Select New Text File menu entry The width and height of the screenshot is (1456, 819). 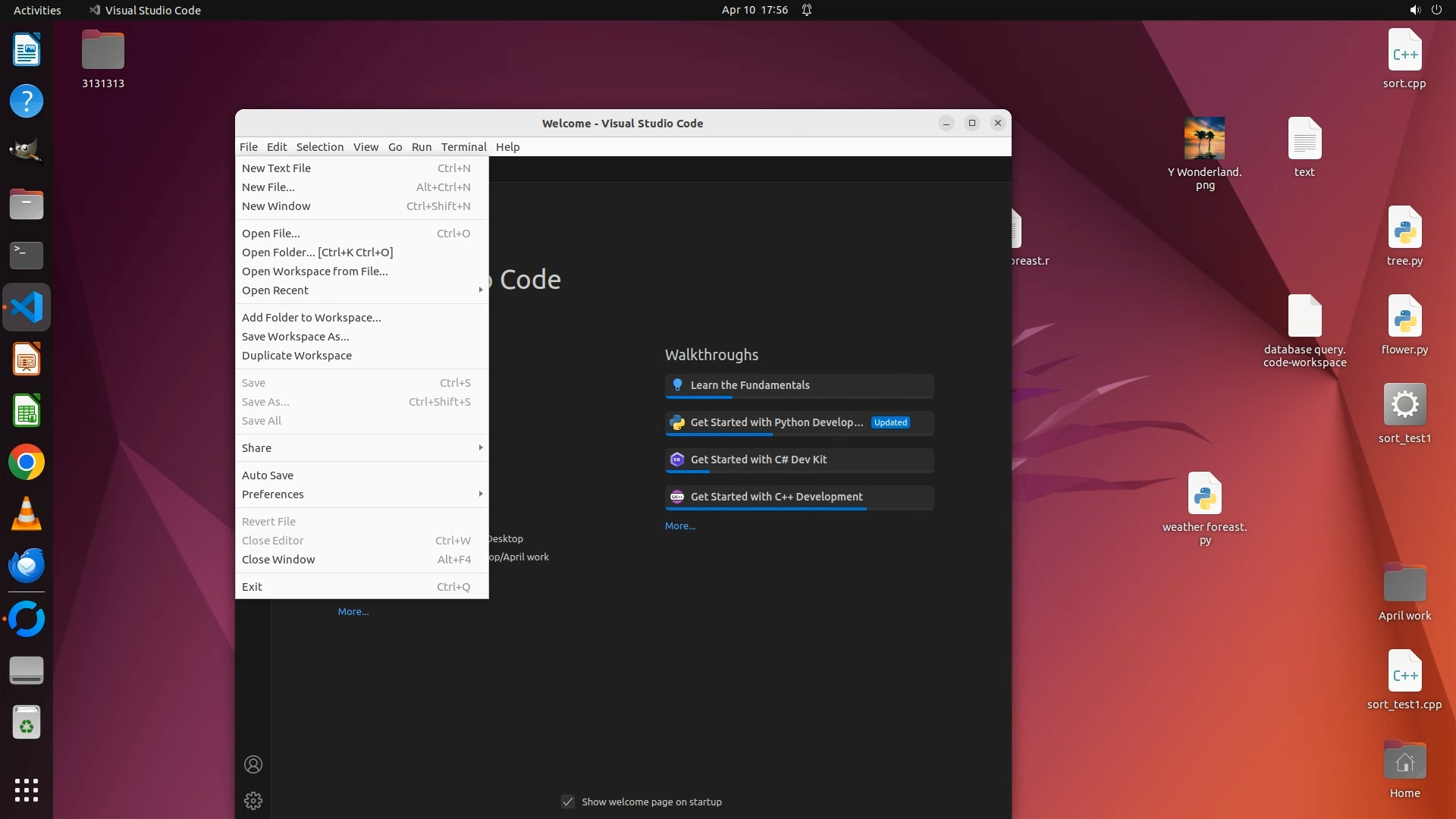pos(277,168)
